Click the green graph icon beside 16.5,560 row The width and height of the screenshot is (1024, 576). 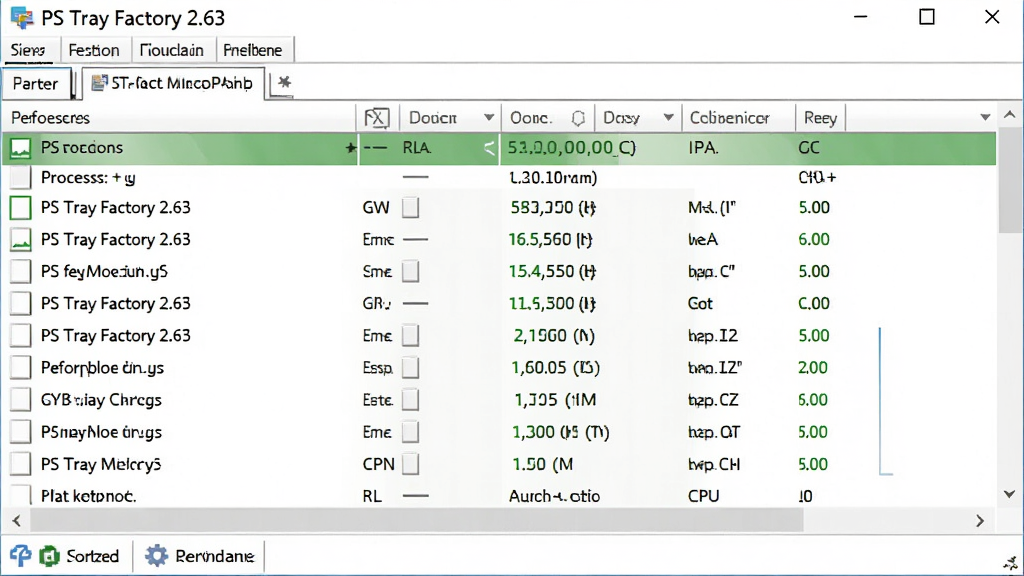(x=20, y=240)
